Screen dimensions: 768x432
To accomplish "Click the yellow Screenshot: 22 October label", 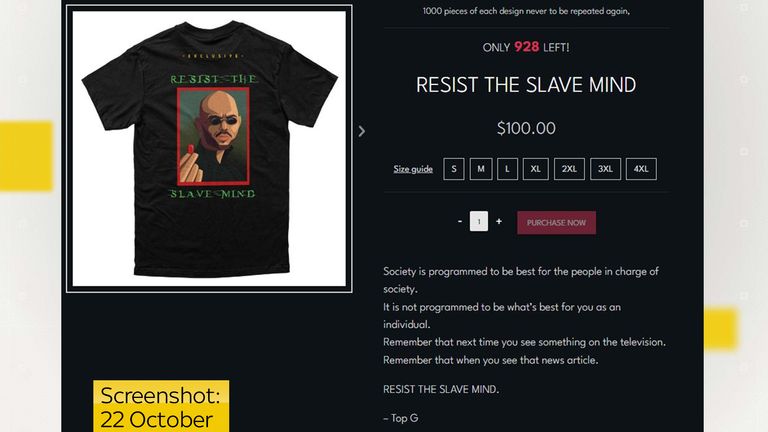I will 161,406.
